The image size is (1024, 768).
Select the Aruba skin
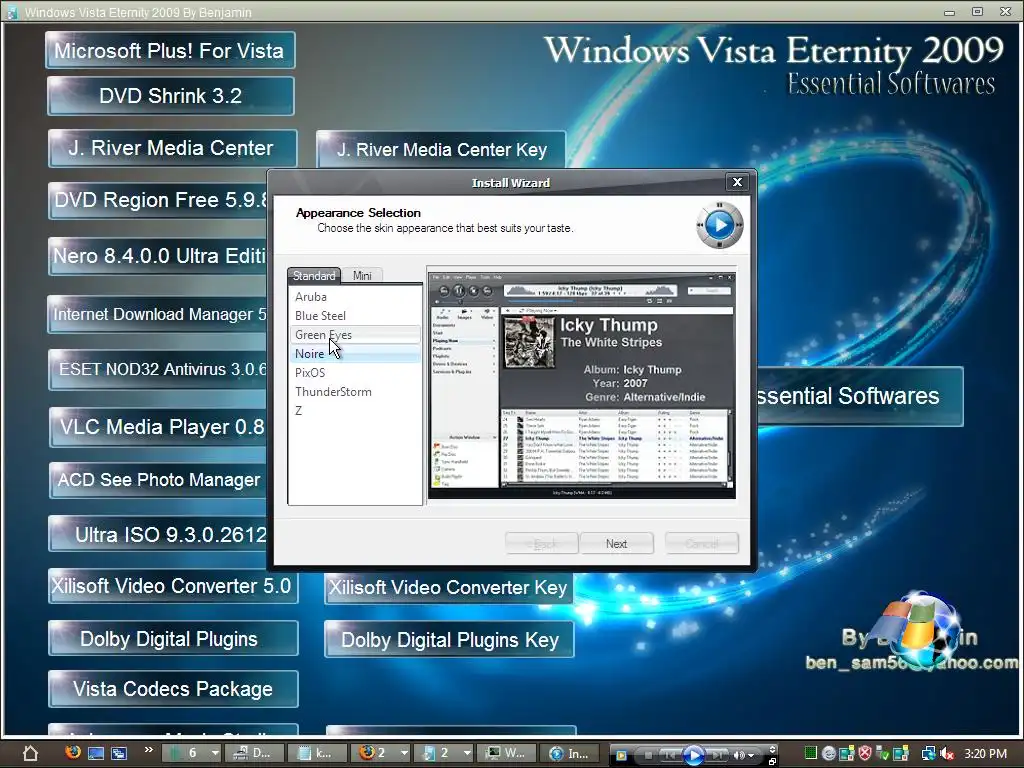coord(355,296)
